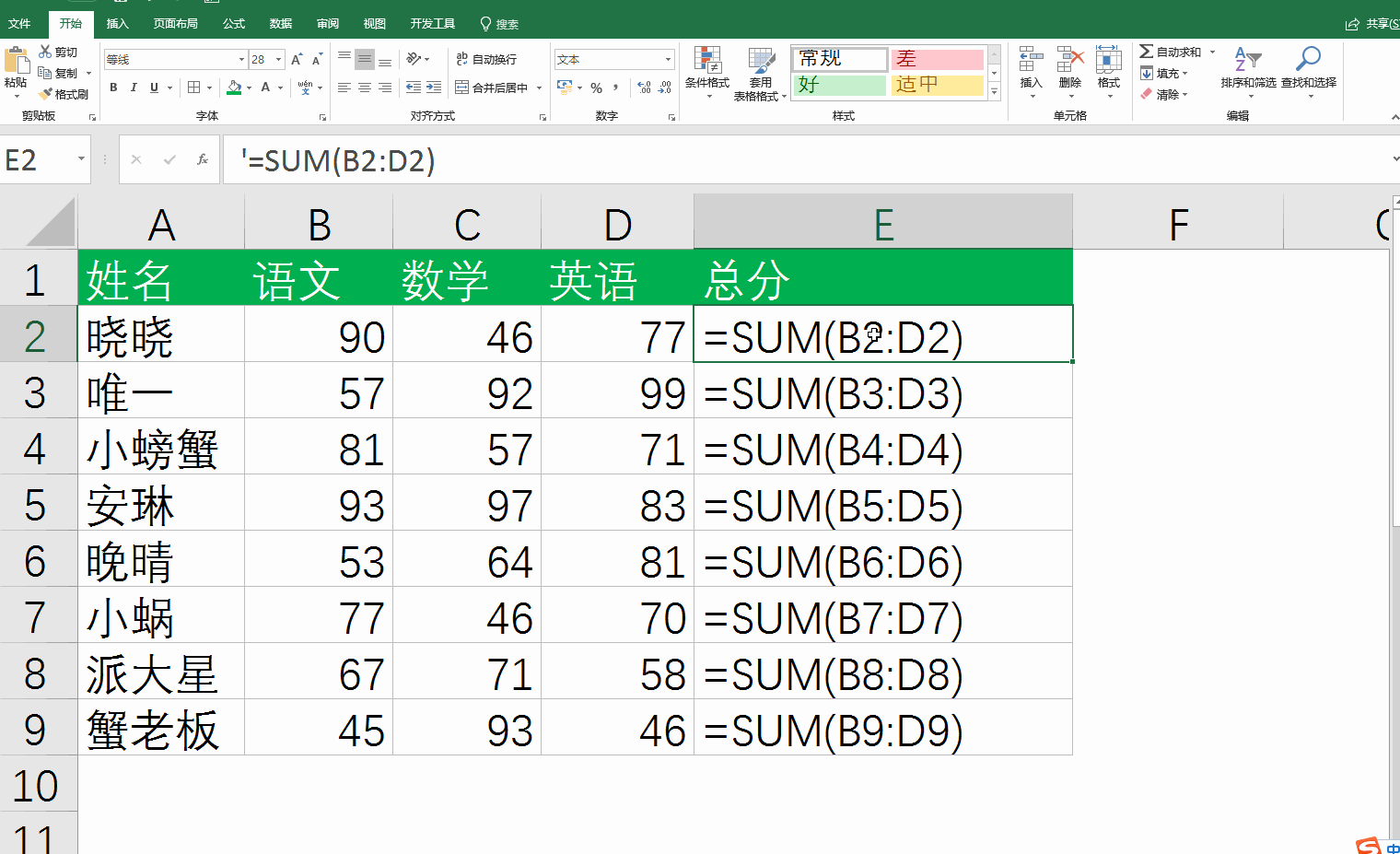Open the font settings dialog launcher
The image size is (1400, 854).
click(322, 118)
